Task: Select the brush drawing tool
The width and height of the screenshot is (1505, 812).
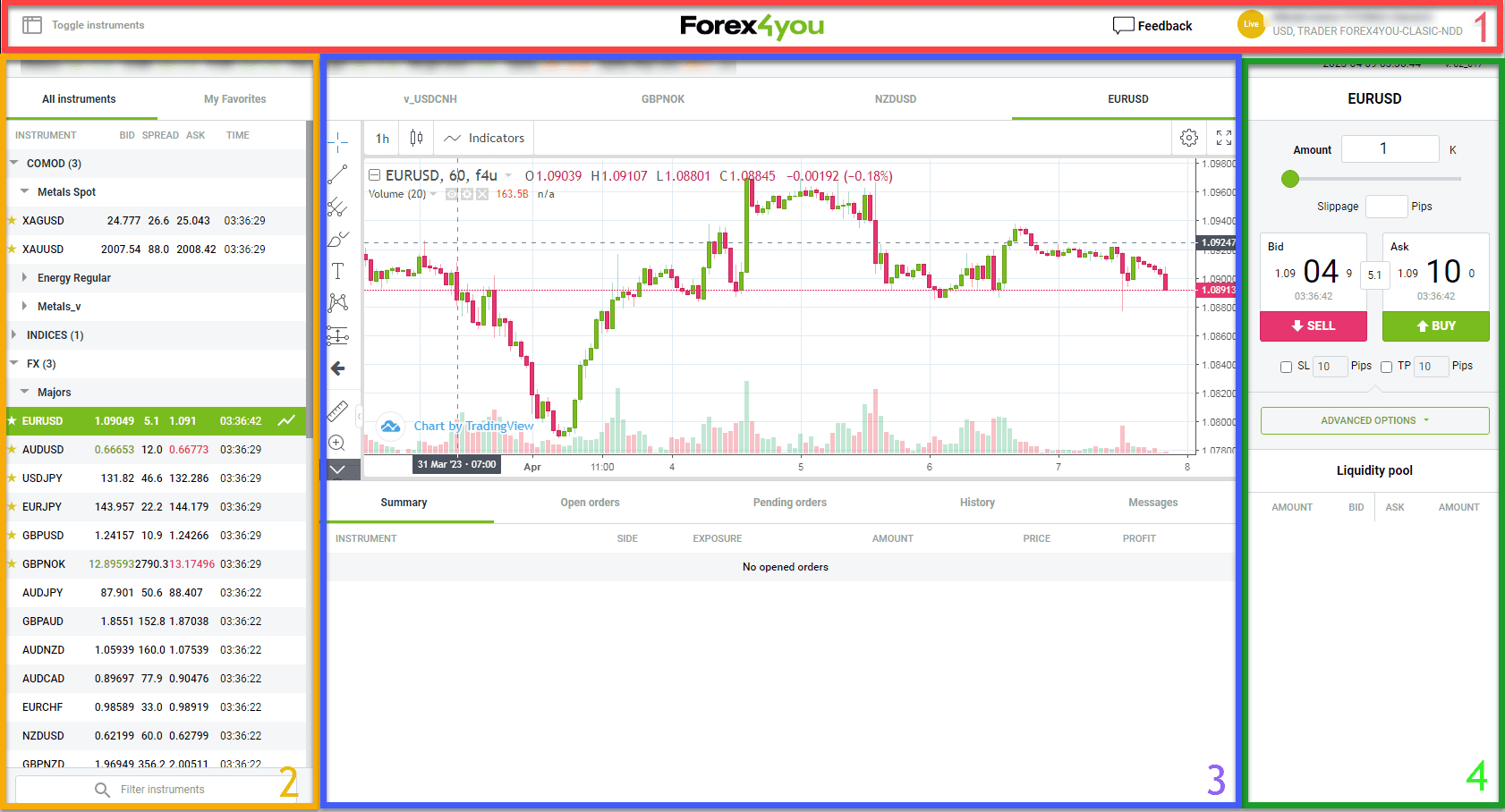Action: coord(338,239)
